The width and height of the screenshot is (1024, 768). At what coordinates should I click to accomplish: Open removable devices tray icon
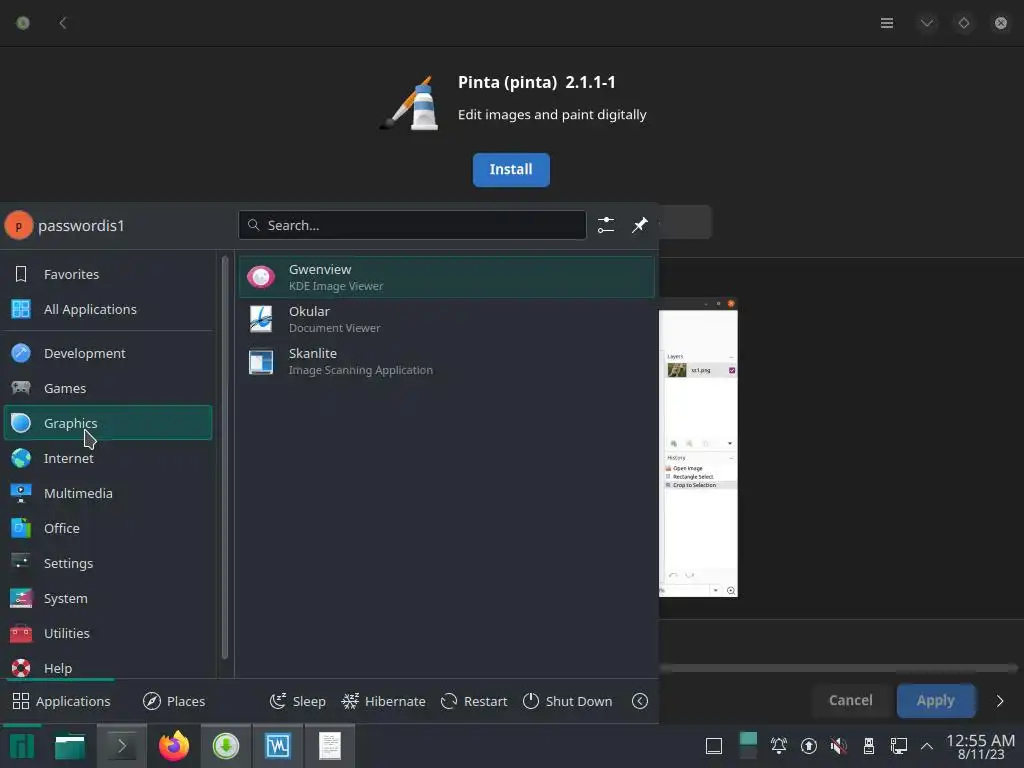[869, 746]
